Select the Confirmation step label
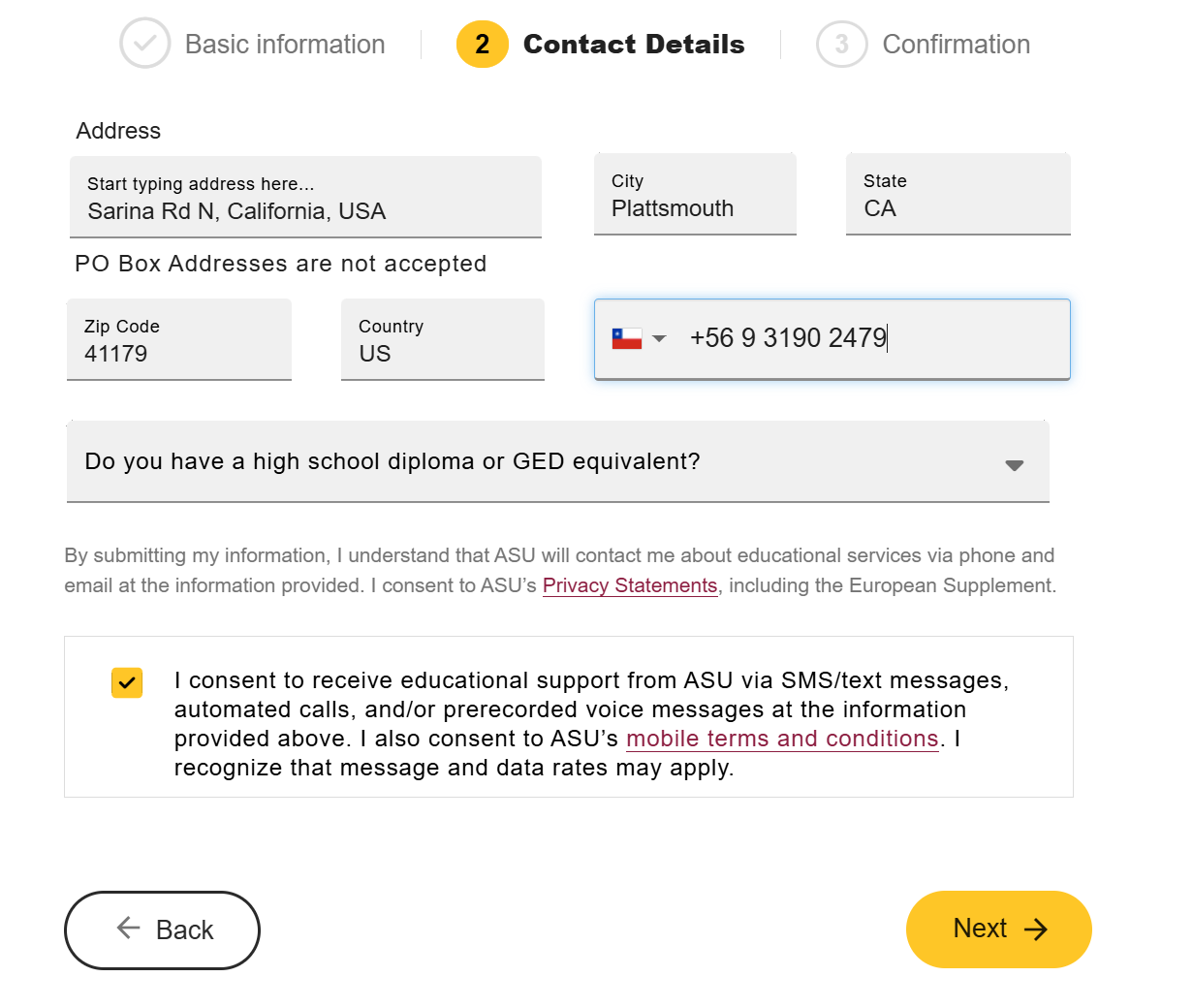 956,45
